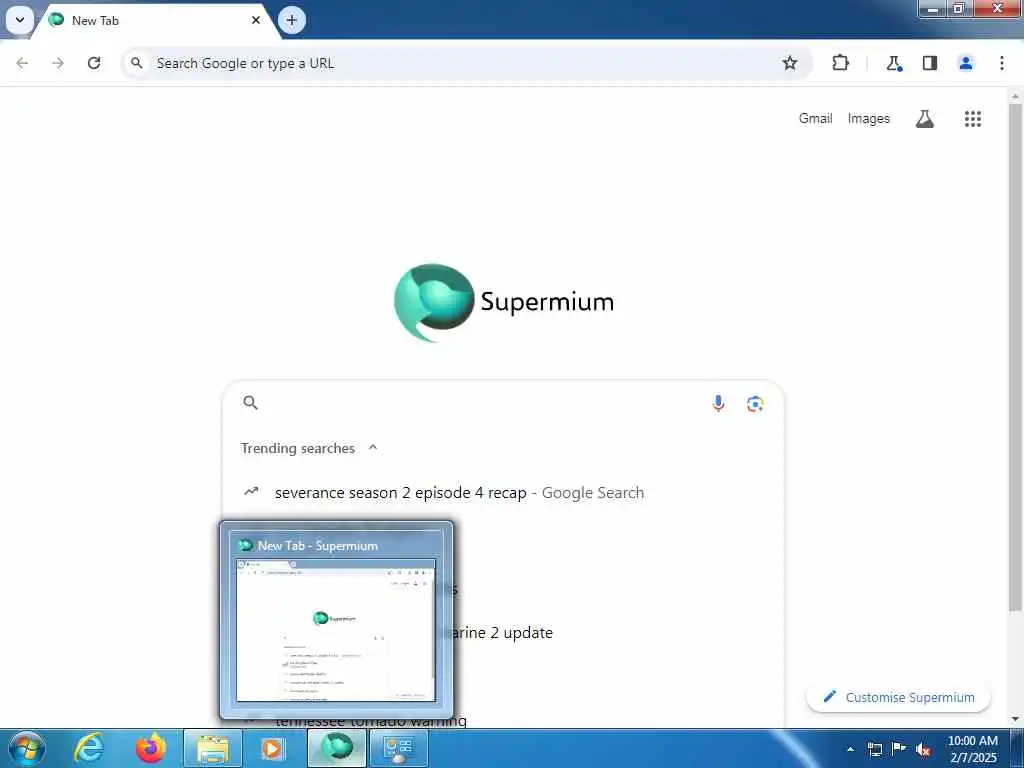Click the muted volume tray icon

(x=923, y=749)
